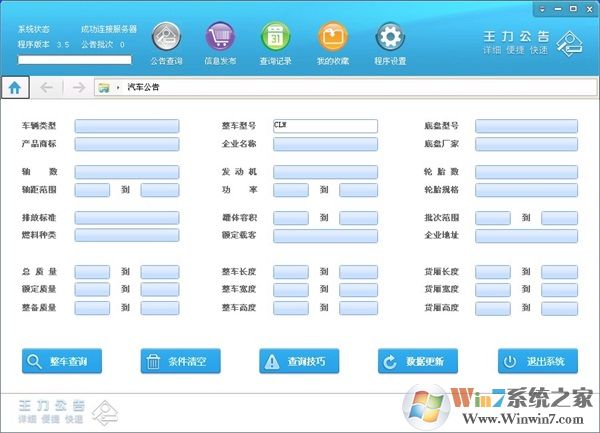Focus the 功率 start field
This screenshot has height=433, width=600.
[291, 190]
